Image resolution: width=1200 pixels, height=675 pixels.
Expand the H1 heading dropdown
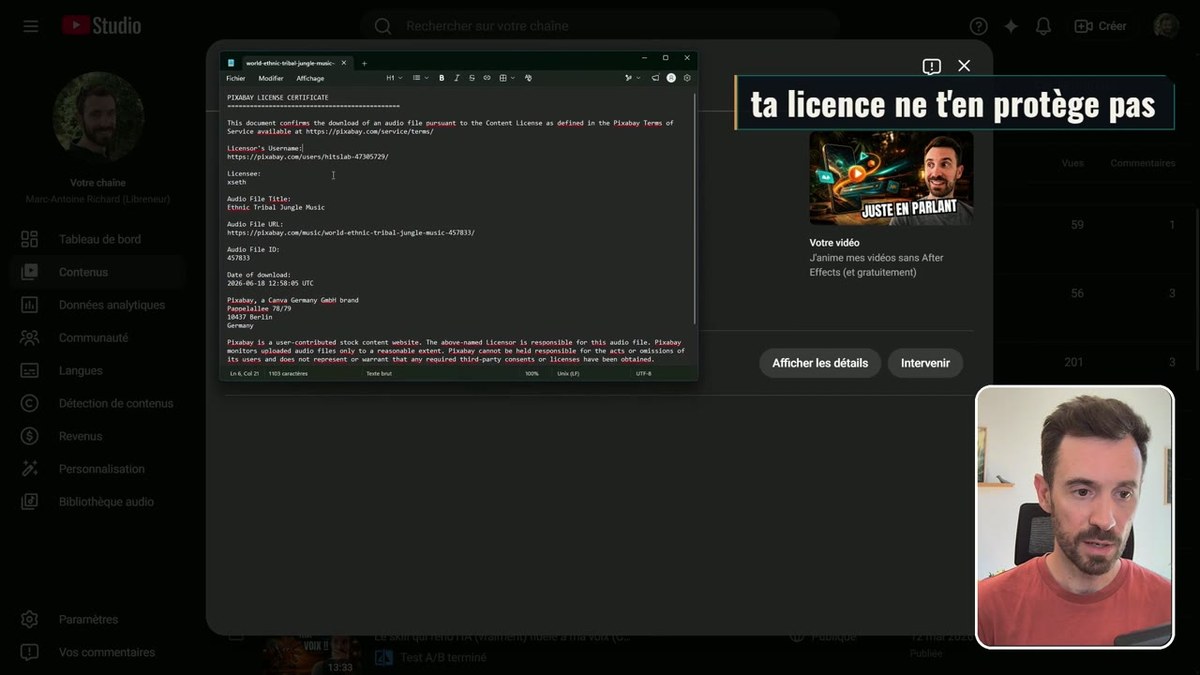[394, 78]
